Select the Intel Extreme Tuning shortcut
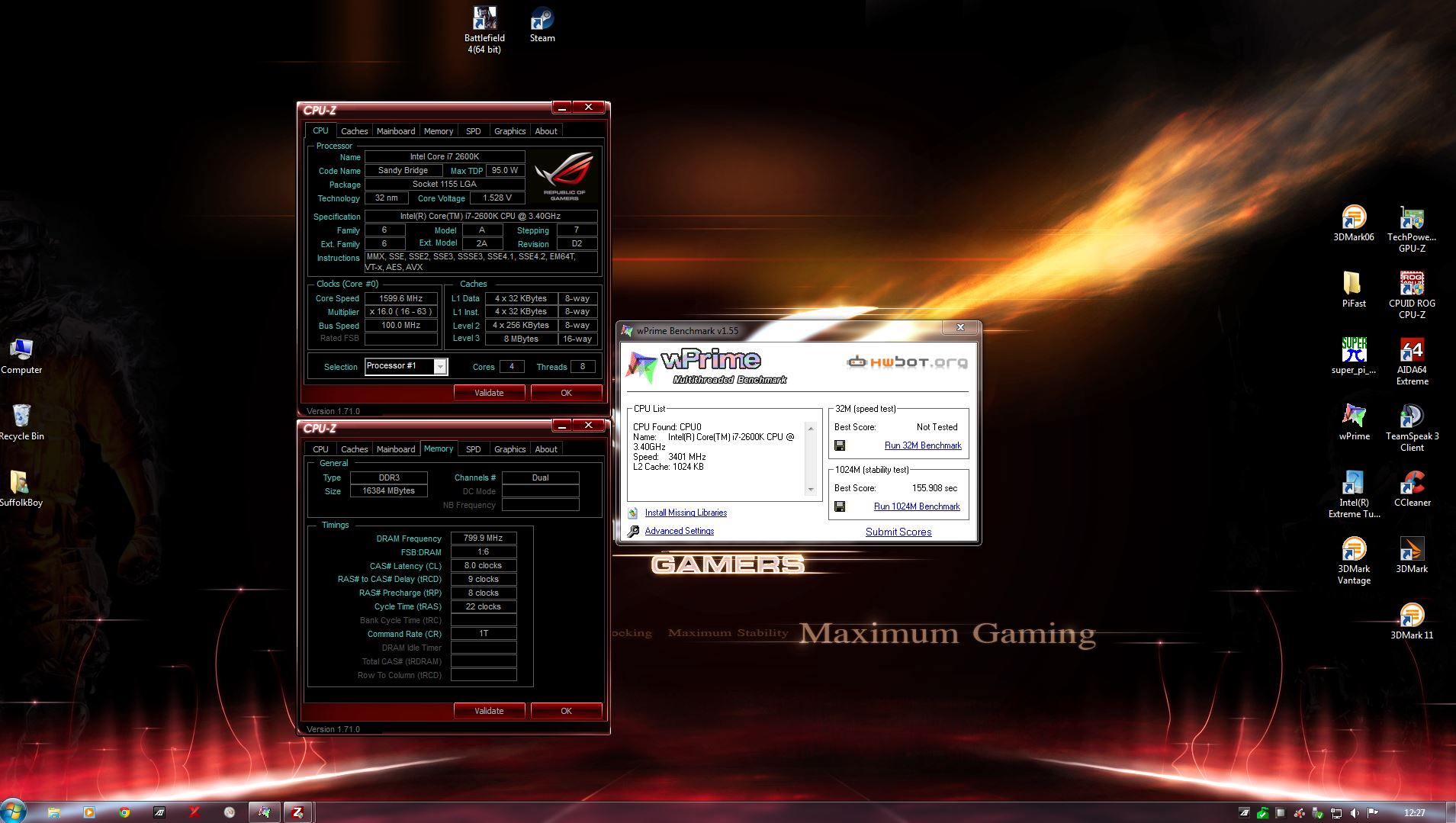1456x823 pixels. tap(1354, 494)
